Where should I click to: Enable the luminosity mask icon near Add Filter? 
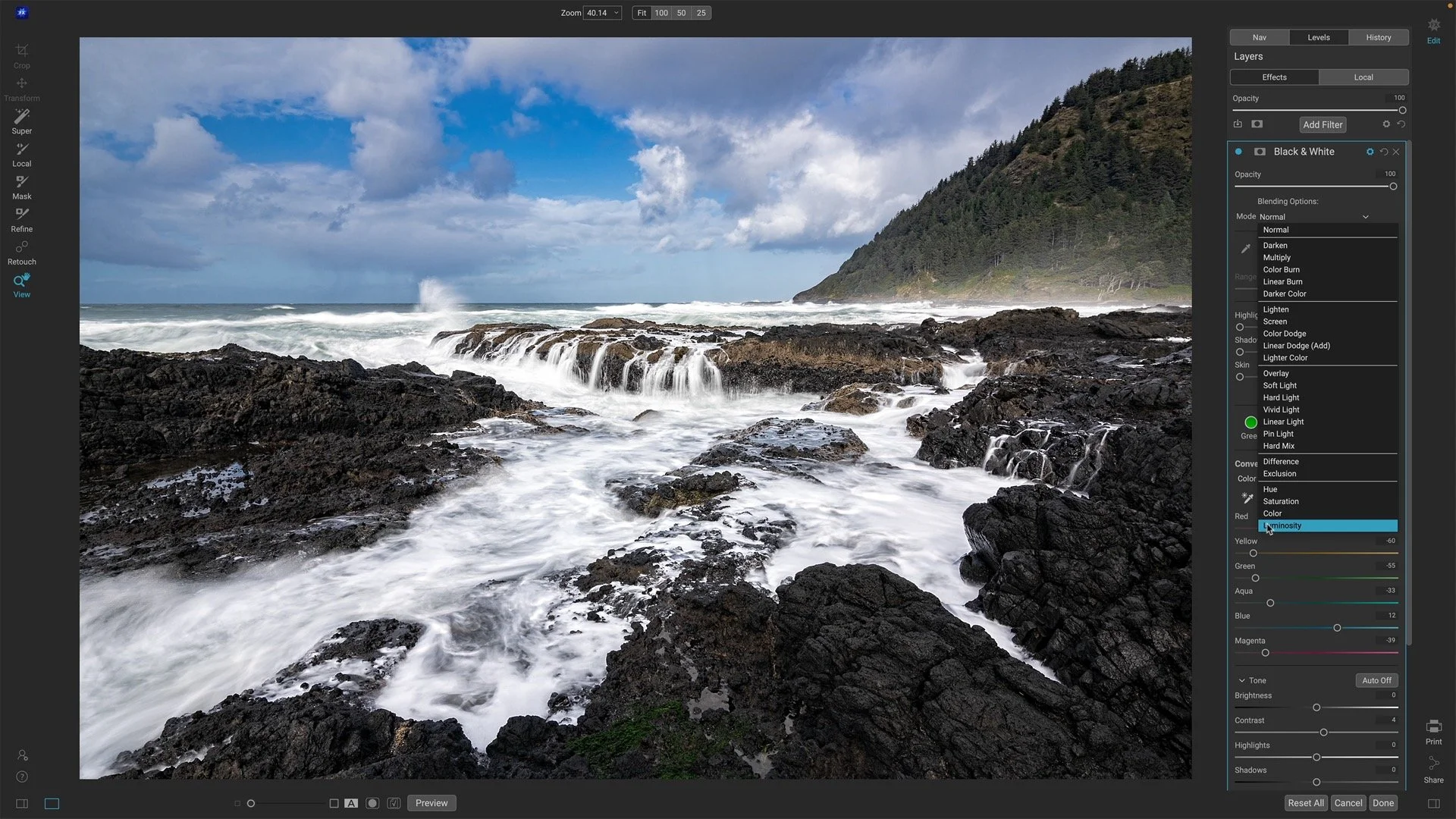[1257, 124]
